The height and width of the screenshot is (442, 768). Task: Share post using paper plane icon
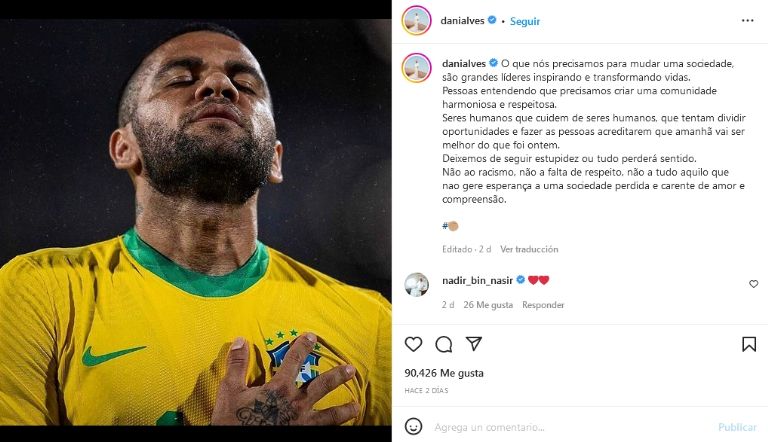[x=474, y=344]
